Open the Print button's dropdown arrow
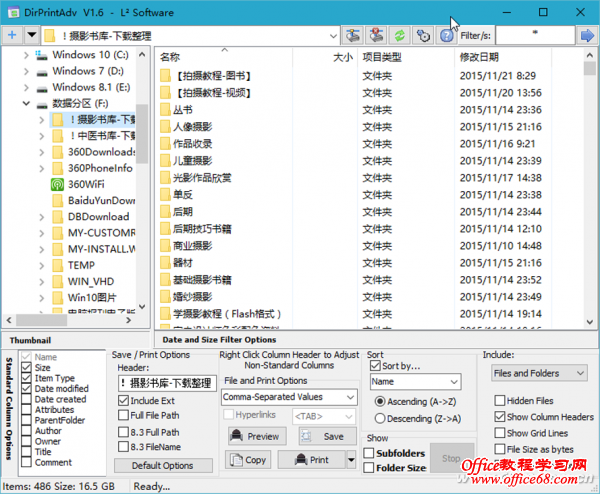This screenshot has width=600, height=494. [351, 460]
